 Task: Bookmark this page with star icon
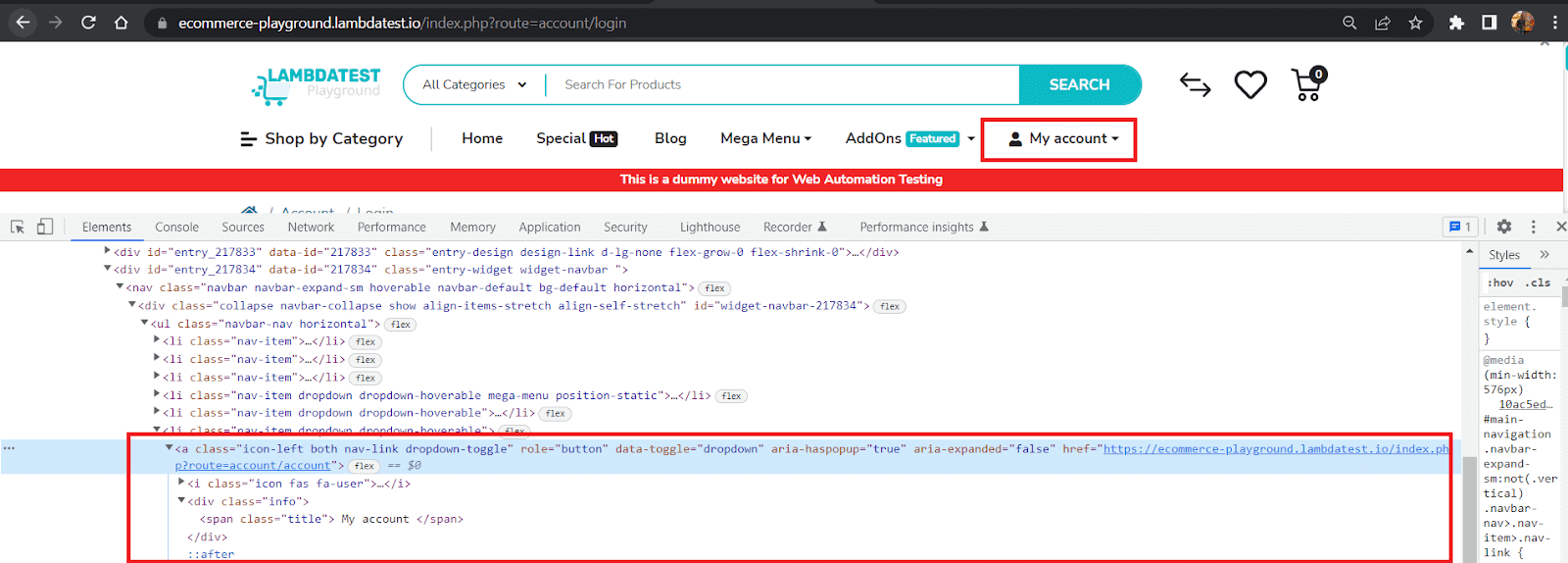click(x=1415, y=23)
